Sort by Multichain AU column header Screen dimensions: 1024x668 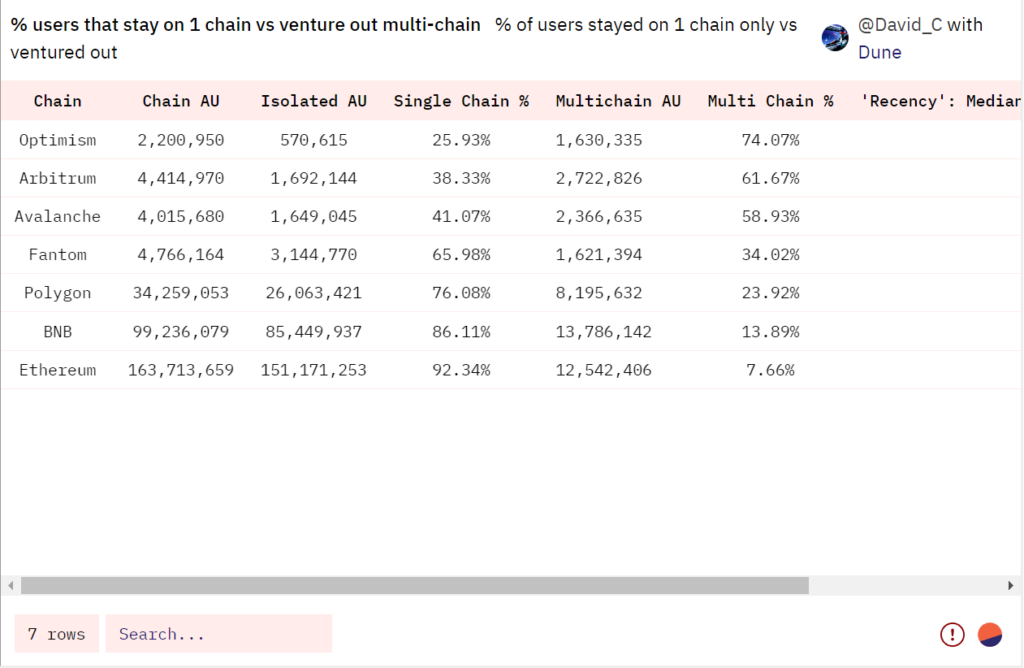[x=618, y=101]
